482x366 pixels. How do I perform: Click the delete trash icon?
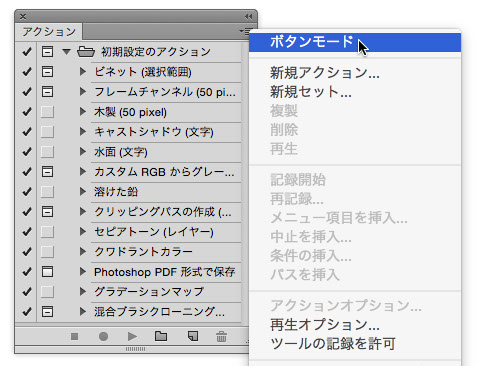click(221, 336)
